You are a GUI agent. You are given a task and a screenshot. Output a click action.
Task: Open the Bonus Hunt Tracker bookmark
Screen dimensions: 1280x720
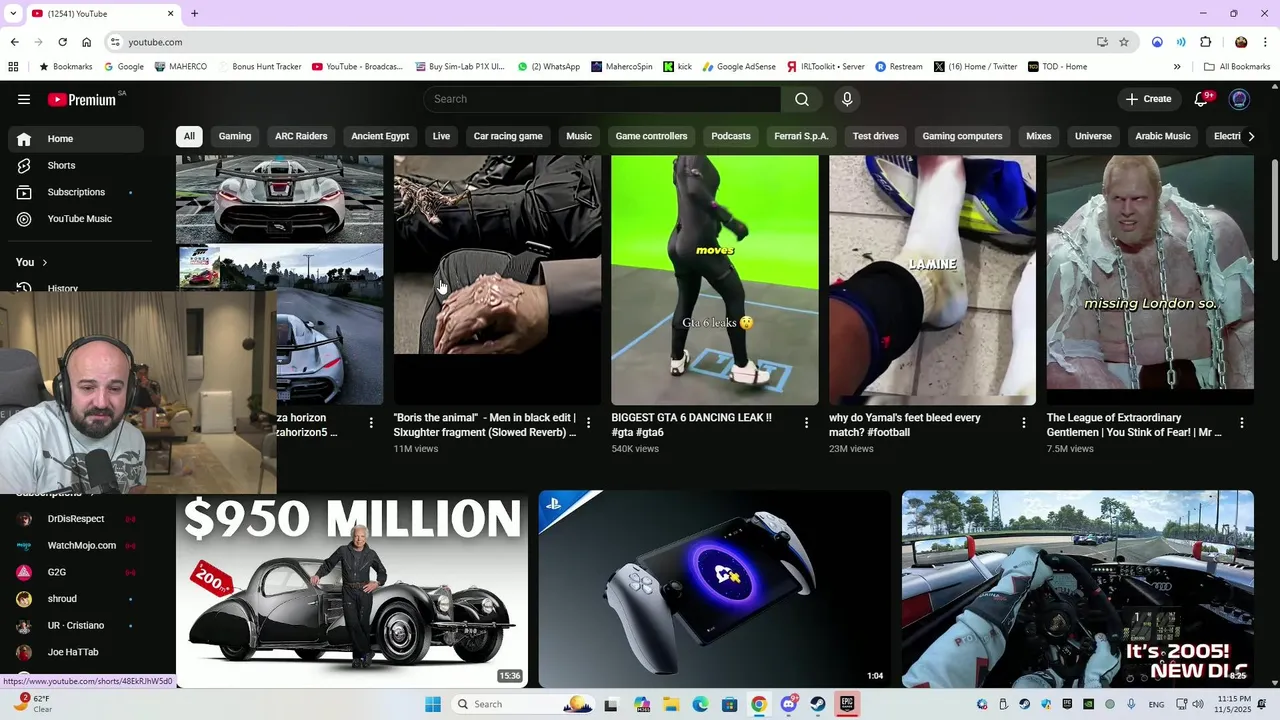258,67
